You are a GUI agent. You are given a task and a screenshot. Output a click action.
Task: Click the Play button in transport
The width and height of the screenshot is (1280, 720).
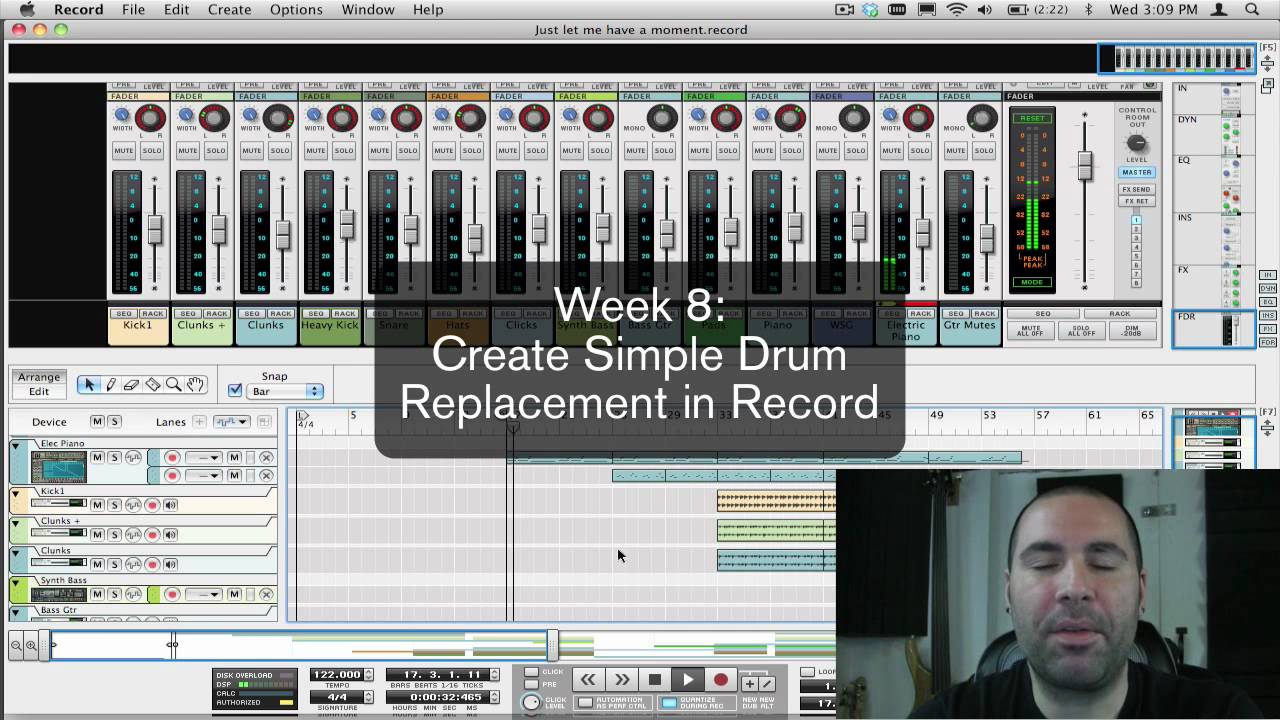click(x=688, y=680)
